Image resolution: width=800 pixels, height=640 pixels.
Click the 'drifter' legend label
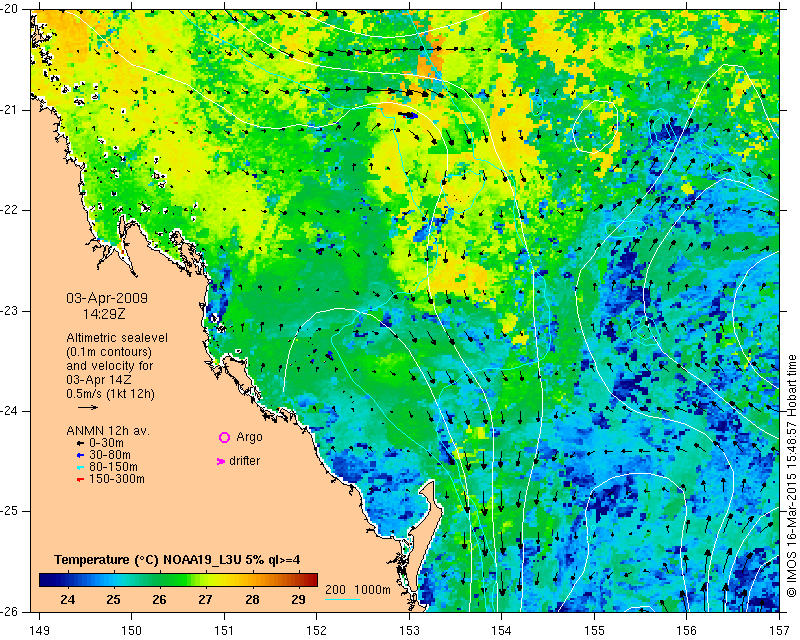coord(244,461)
